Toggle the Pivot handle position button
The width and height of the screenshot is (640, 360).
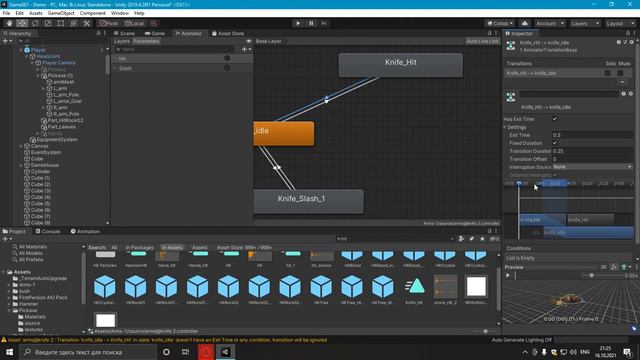pyautogui.click(x=109, y=23)
